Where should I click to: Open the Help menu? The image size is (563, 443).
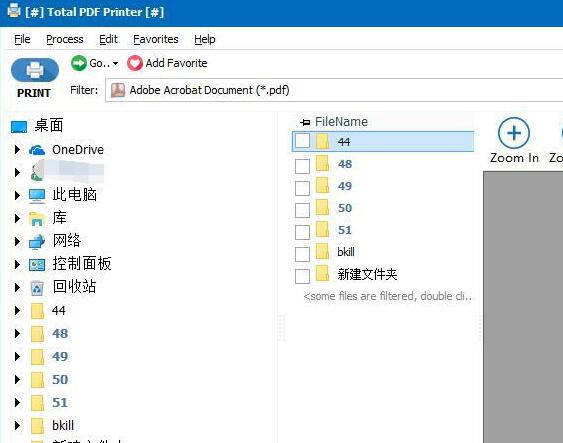[x=205, y=39]
